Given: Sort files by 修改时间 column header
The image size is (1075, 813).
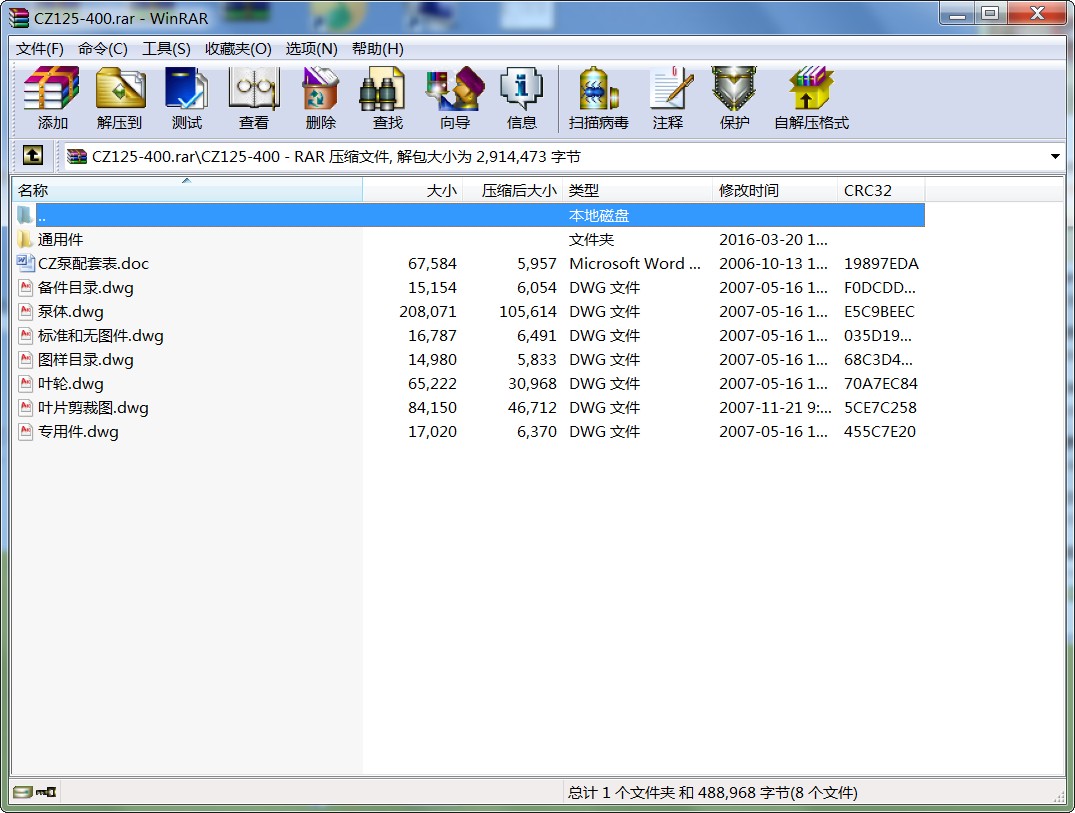Looking at the screenshot, I should point(774,190).
